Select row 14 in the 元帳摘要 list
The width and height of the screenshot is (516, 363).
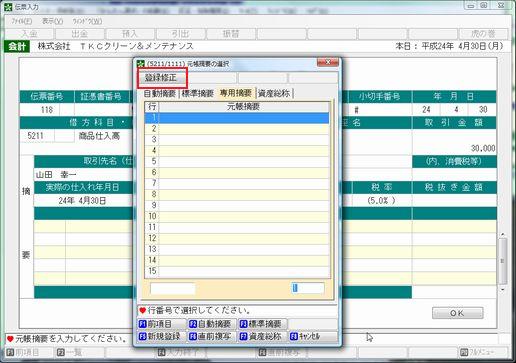(x=237, y=260)
